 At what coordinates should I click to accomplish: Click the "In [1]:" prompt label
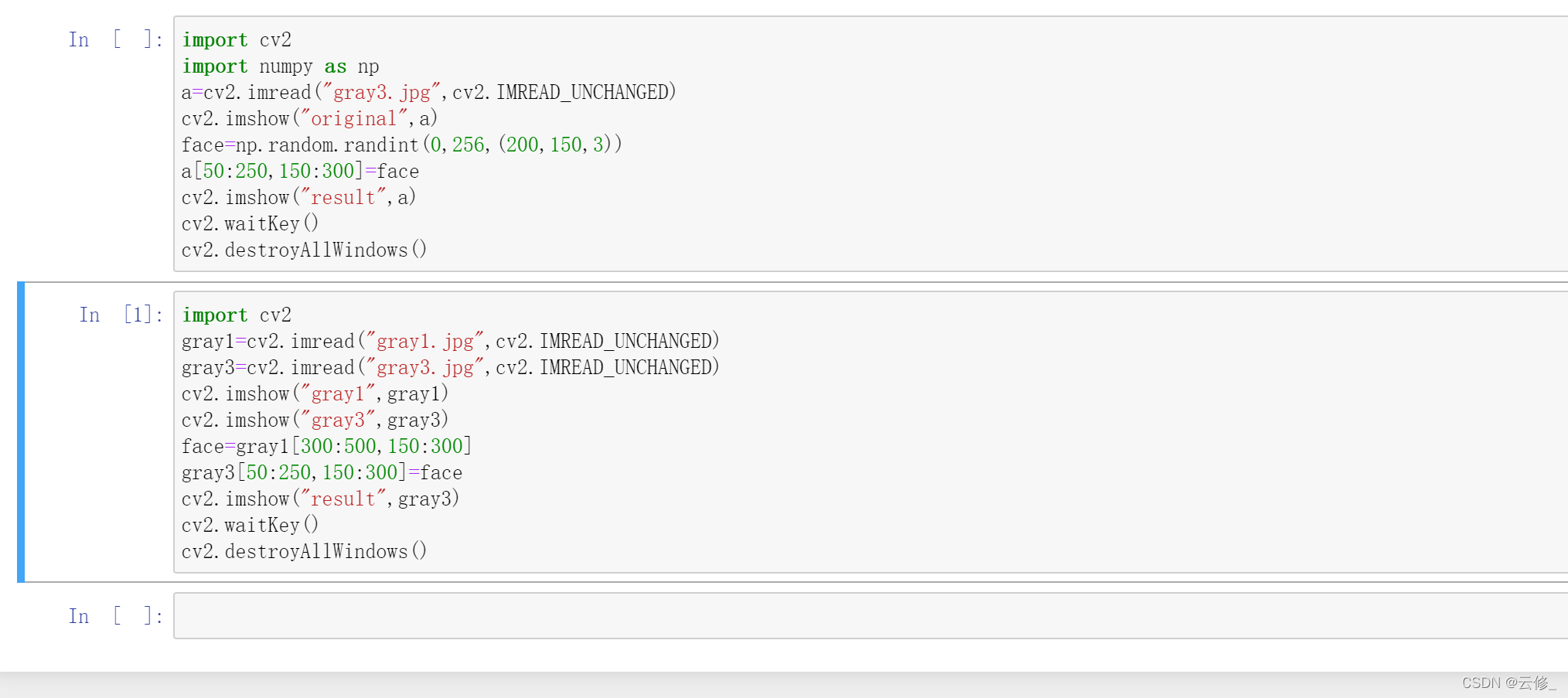(121, 315)
